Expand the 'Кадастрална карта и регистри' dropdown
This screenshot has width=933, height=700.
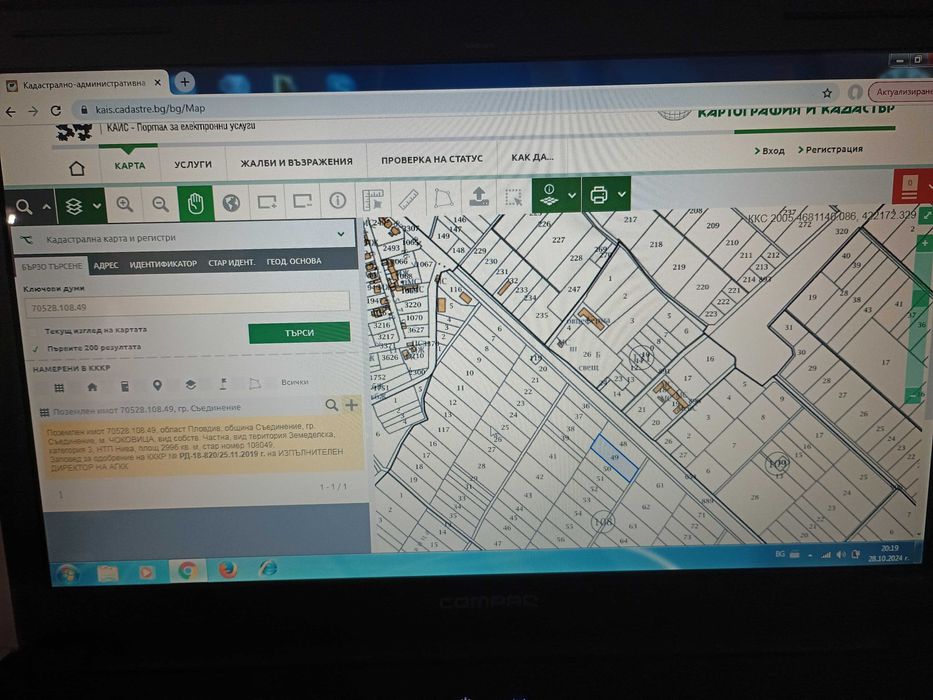(x=341, y=235)
